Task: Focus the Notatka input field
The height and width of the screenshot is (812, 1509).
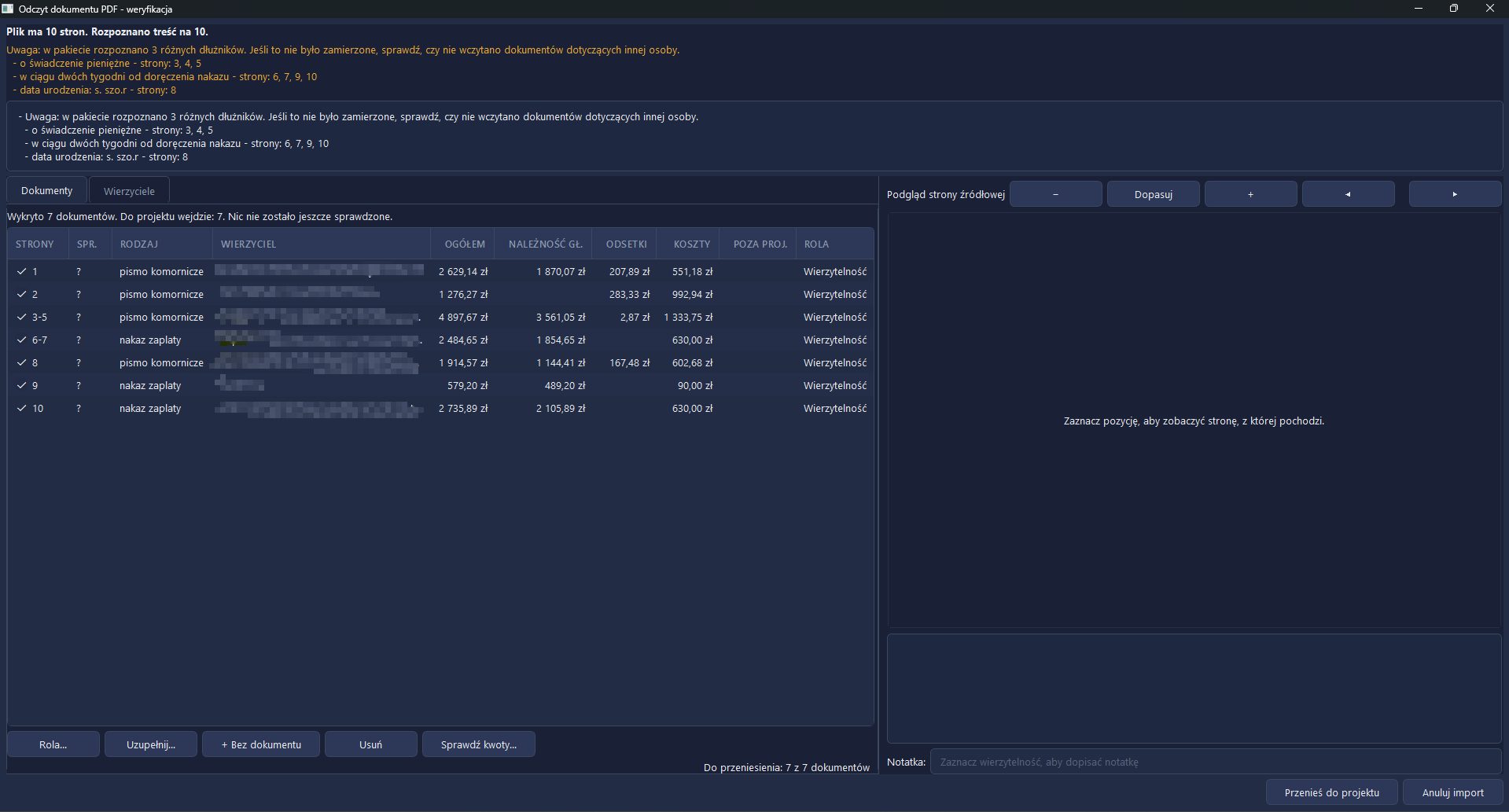Action: (x=1216, y=762)
